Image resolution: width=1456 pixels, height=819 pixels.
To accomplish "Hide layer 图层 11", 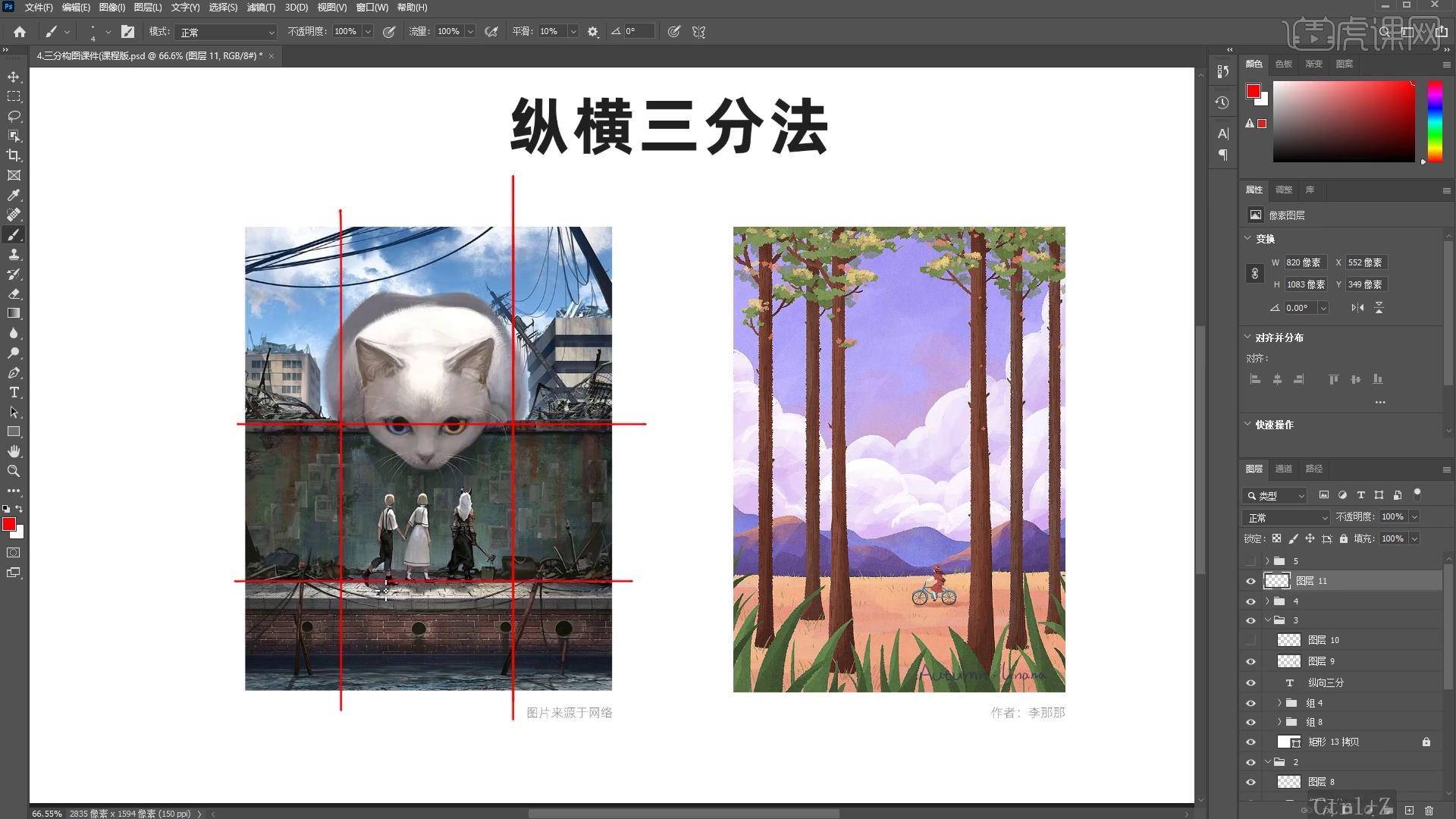I will [1250, 581].
